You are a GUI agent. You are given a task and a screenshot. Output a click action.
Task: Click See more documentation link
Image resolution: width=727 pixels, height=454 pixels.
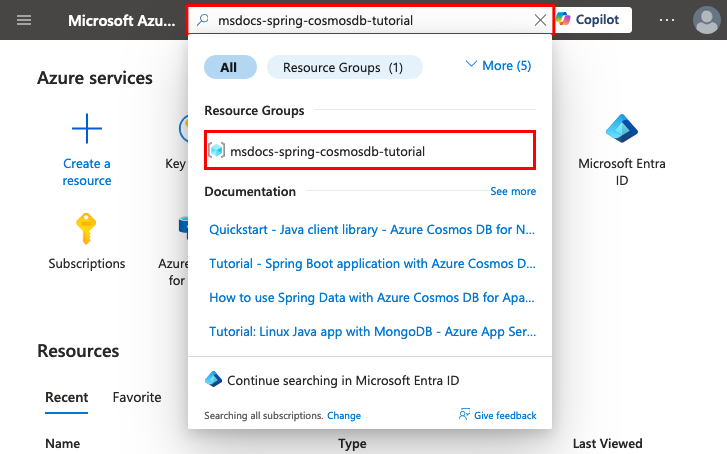coord(513,191)
